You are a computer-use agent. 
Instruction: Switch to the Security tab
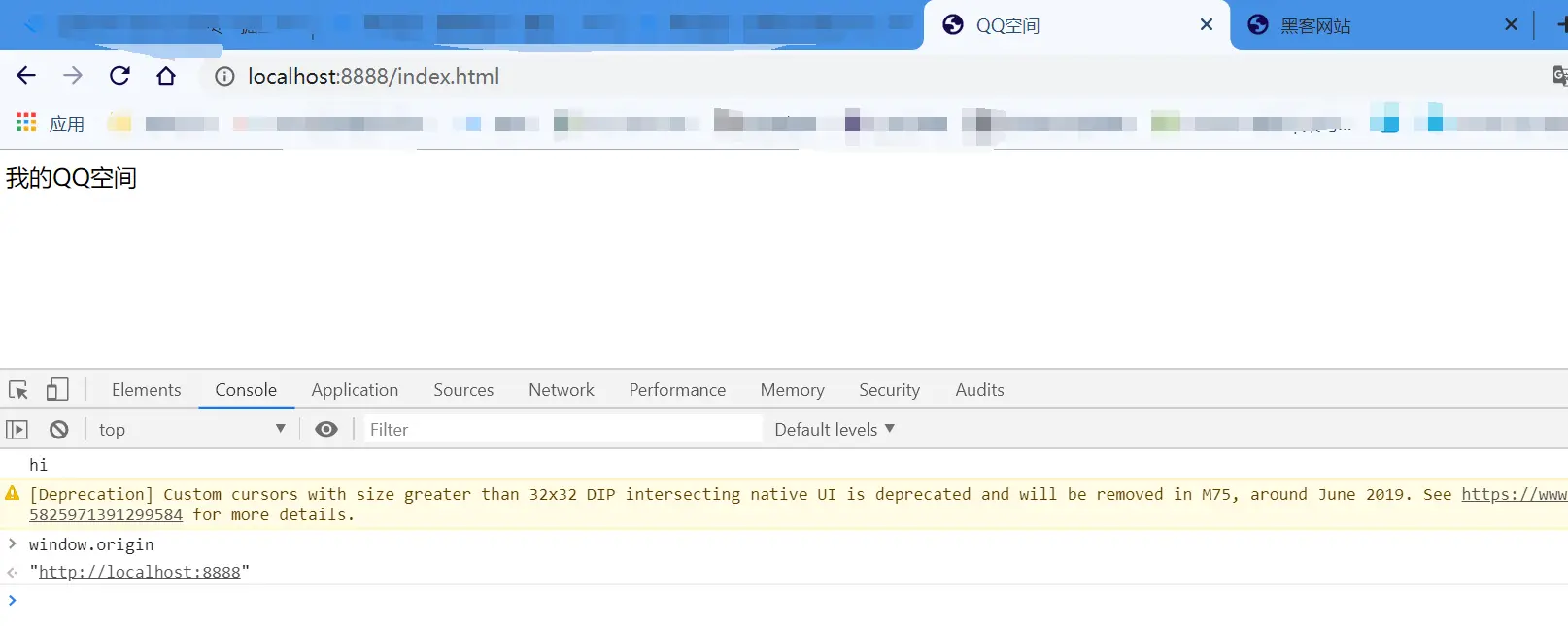[x=889, y=390]
